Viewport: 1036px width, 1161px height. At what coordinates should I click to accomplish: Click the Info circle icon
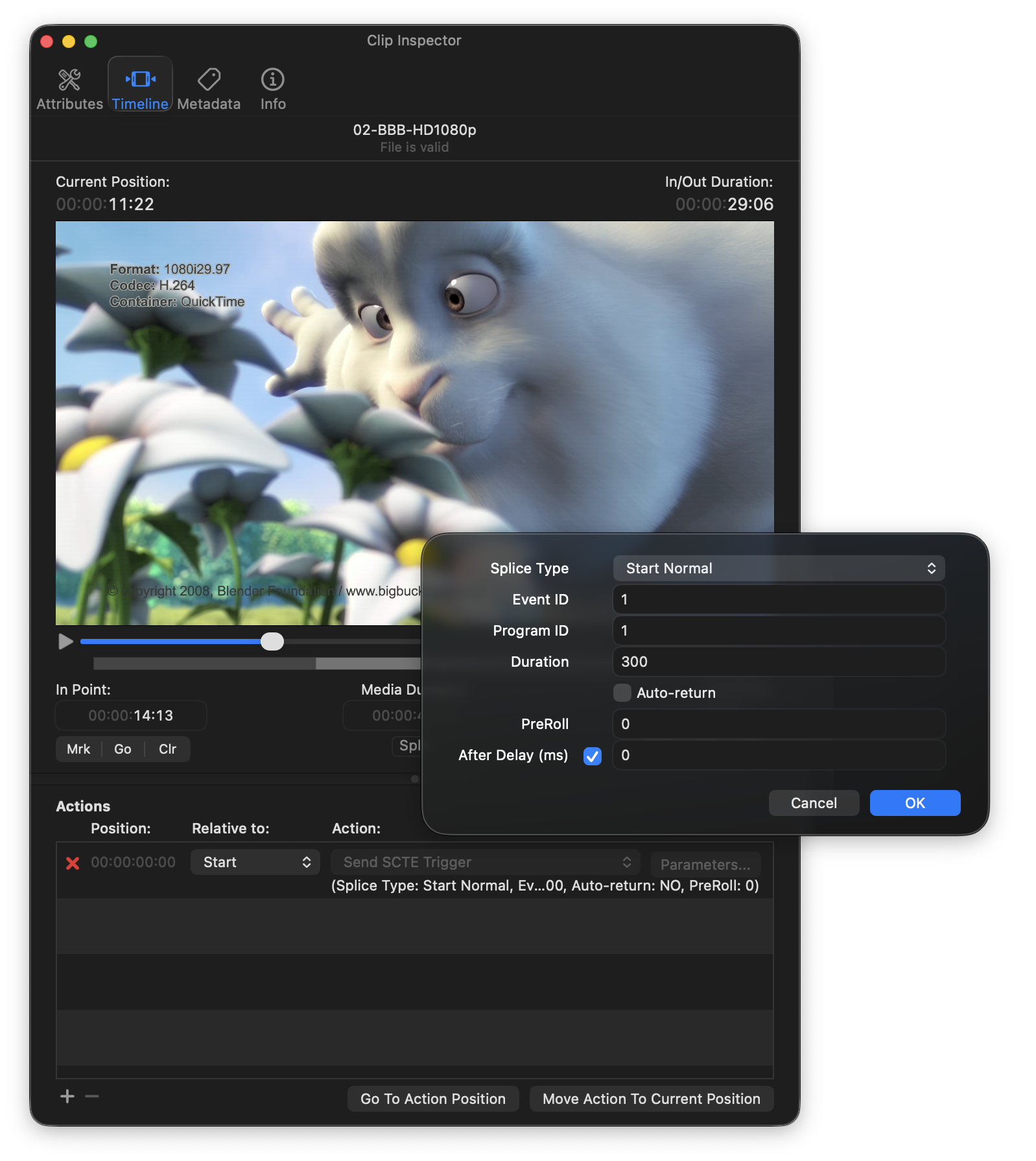click(x=272, y=80)
